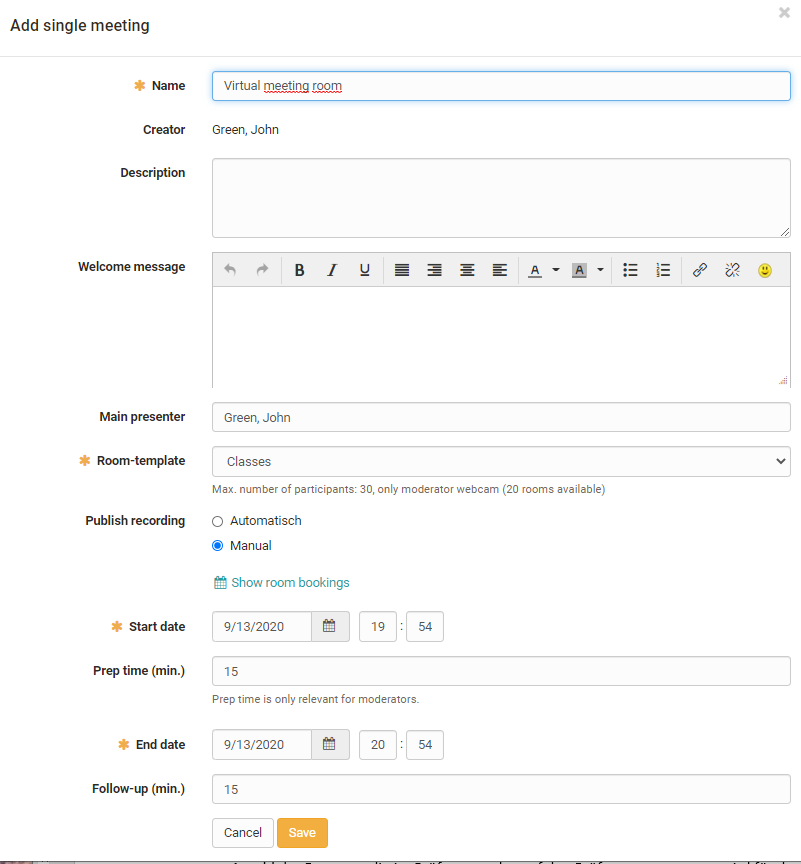Open the End date calendar picker
The height and width of the screenshot is (864, 801).
pyautogui.click(x=330, y=745)
